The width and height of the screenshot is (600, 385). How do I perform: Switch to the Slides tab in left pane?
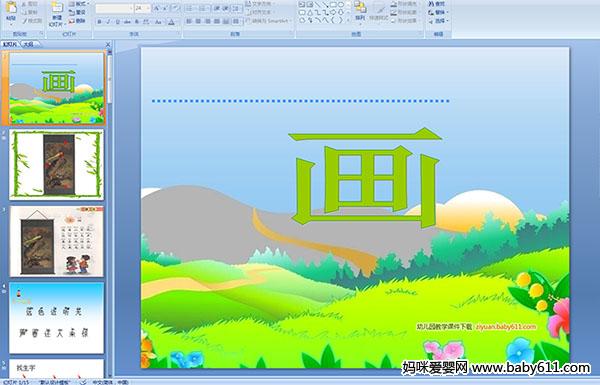tap(10, 44)
